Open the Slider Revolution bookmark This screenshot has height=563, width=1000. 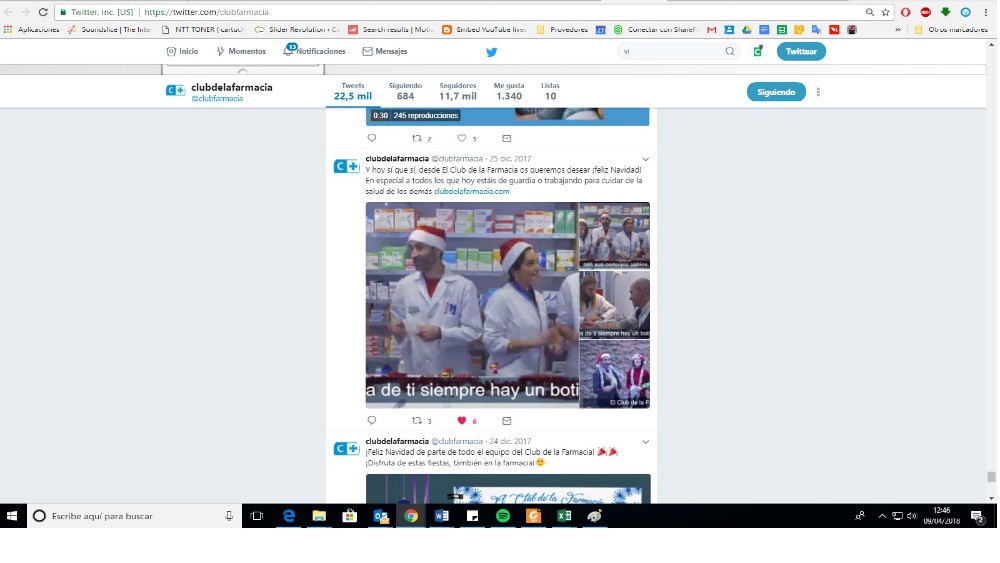297,29
